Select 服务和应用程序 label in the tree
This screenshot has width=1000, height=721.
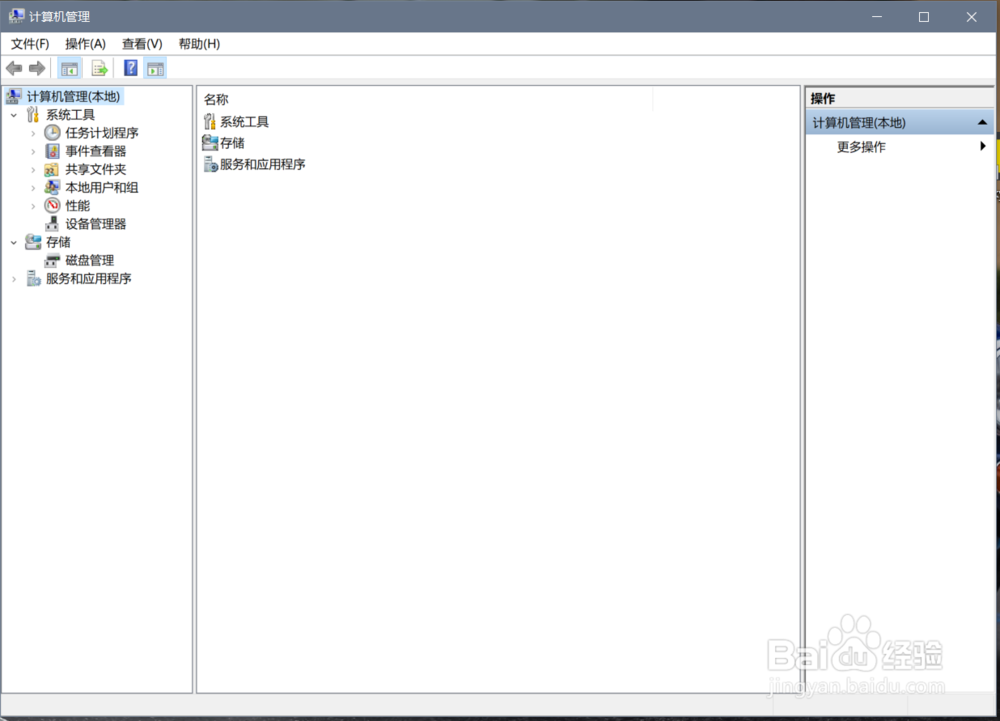(89, 279)
